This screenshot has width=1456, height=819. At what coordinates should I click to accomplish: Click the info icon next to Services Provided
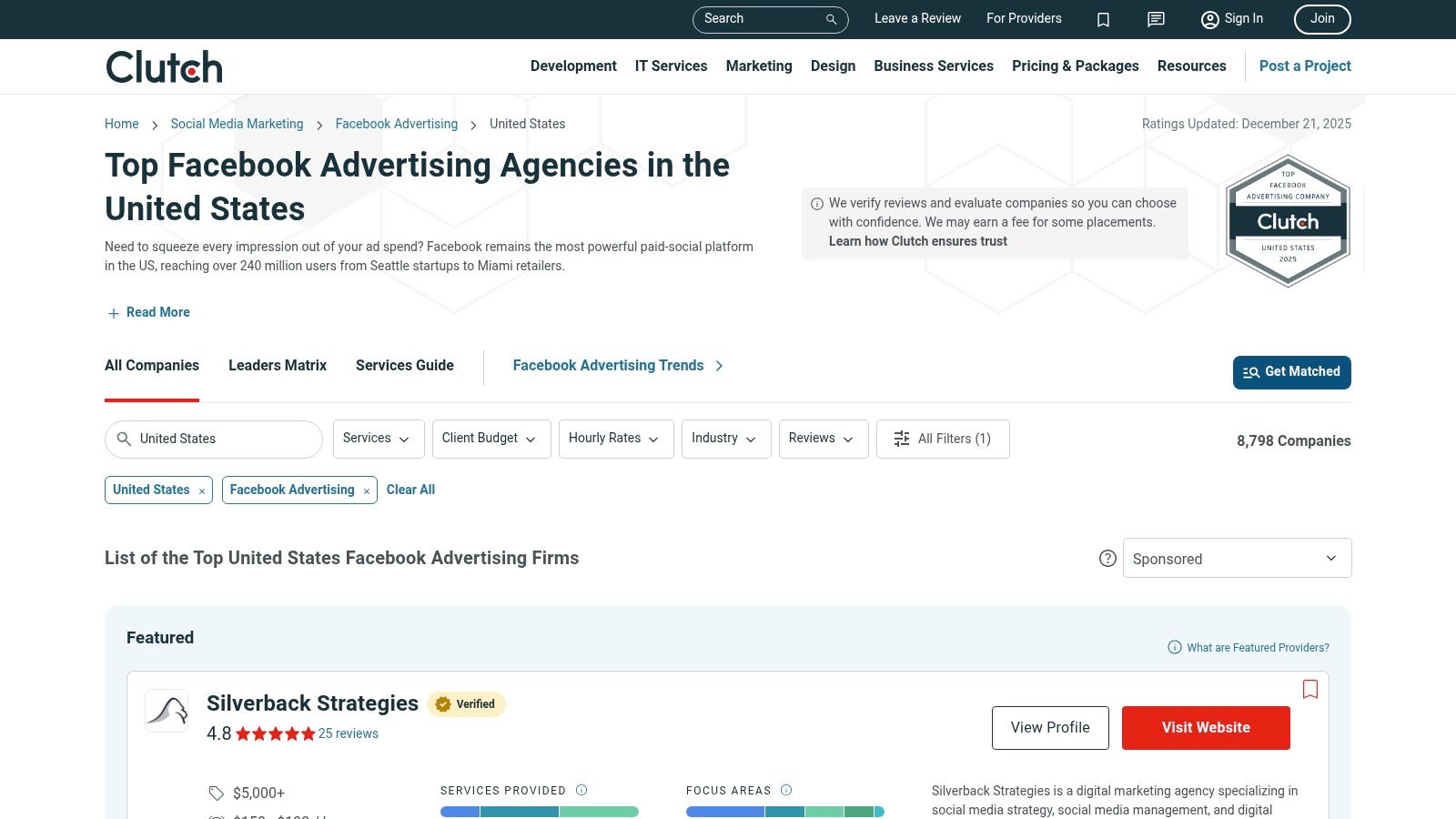(581, 790)
